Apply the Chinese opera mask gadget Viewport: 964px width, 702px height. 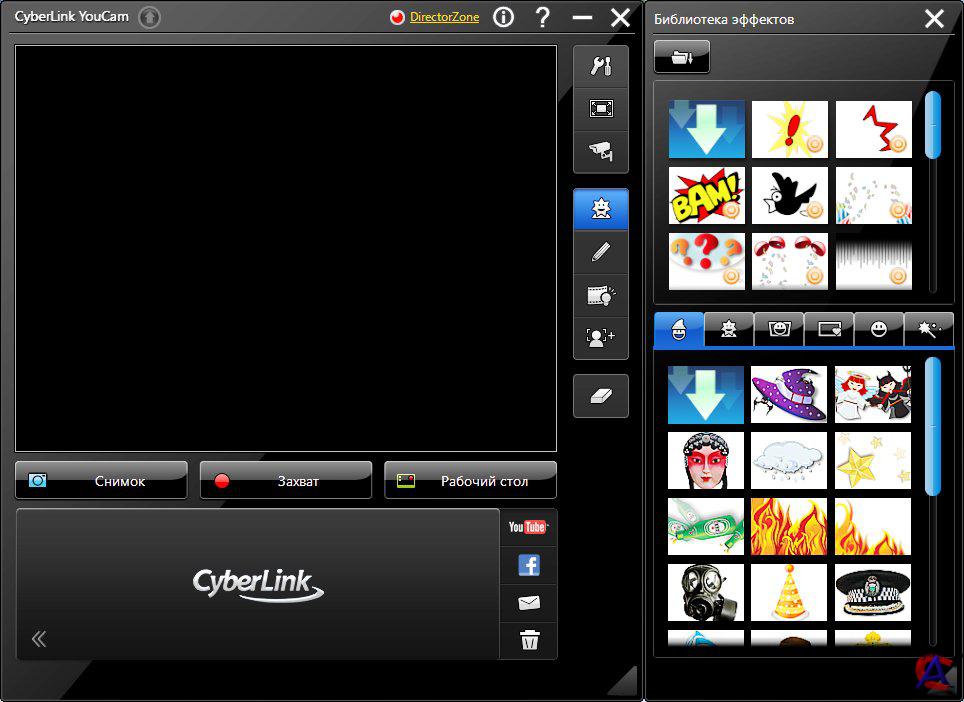[x=706, y=460]
